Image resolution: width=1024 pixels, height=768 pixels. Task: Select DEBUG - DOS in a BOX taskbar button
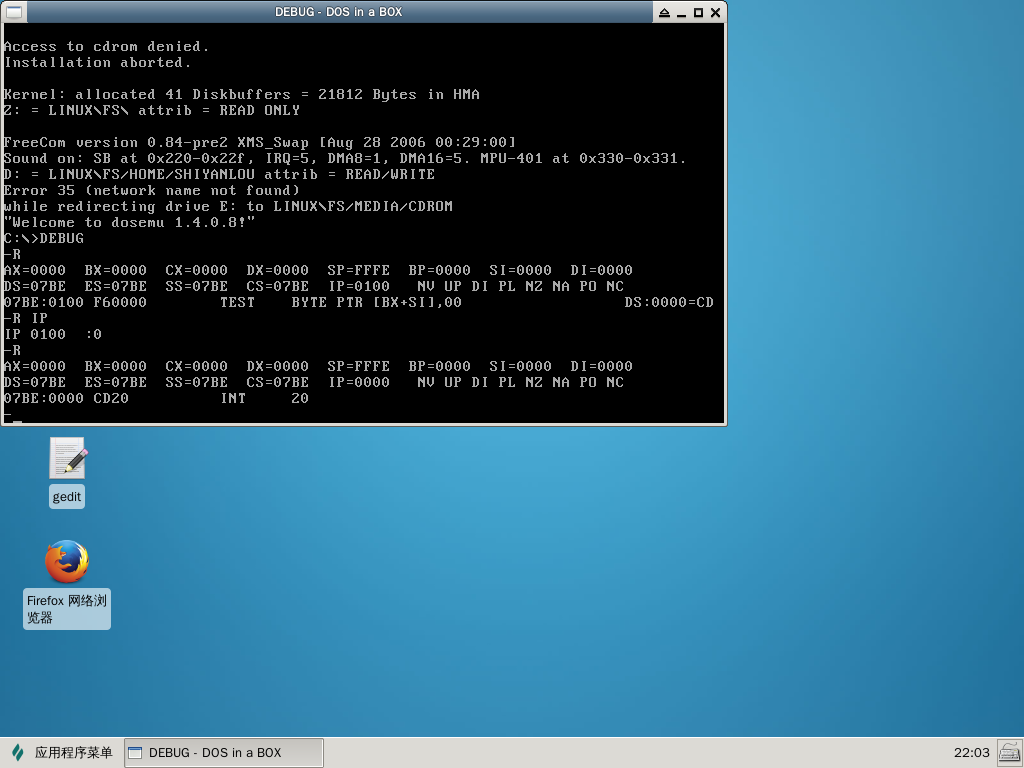[x=223, y=752]
